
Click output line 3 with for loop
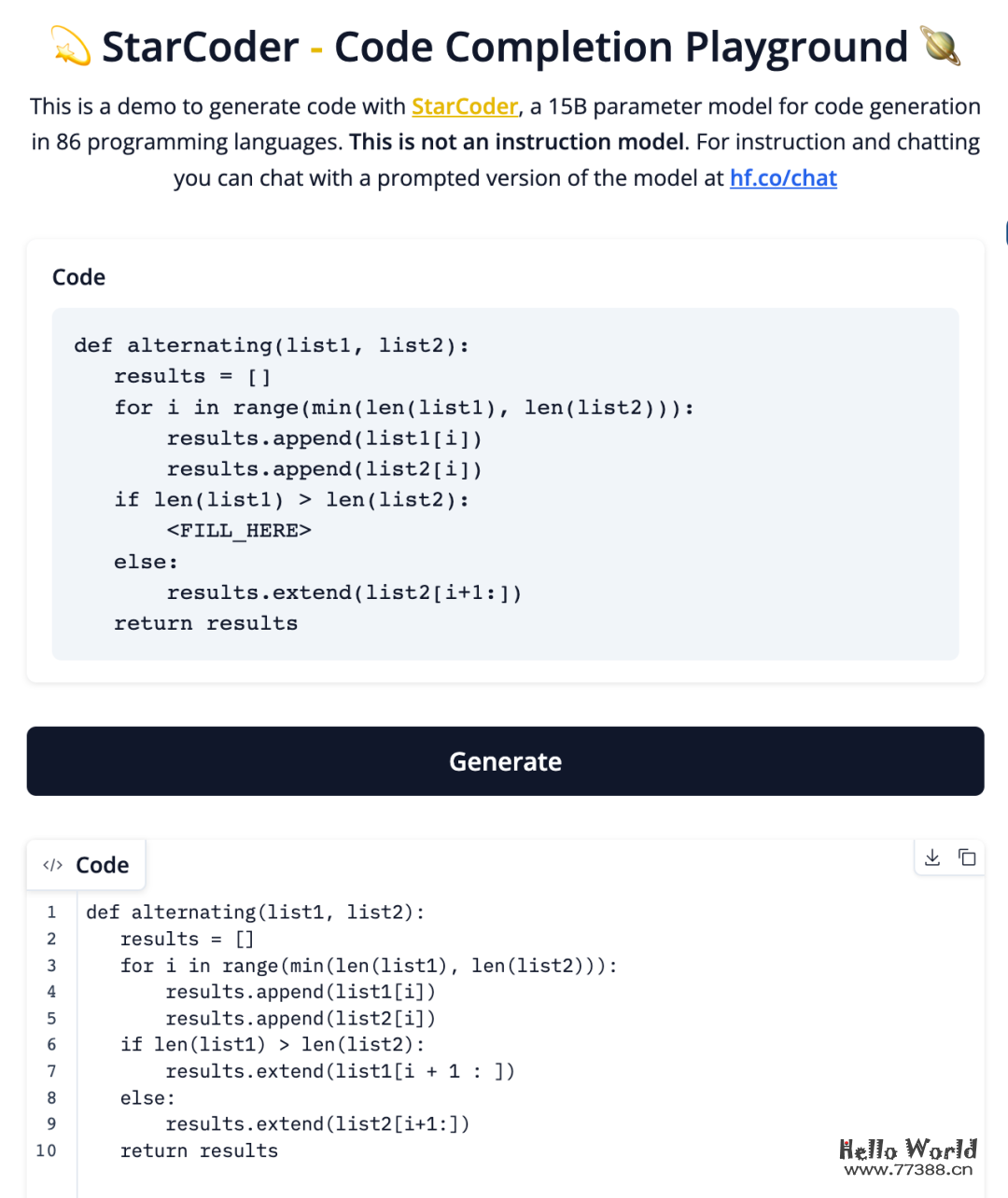(369, 966)
